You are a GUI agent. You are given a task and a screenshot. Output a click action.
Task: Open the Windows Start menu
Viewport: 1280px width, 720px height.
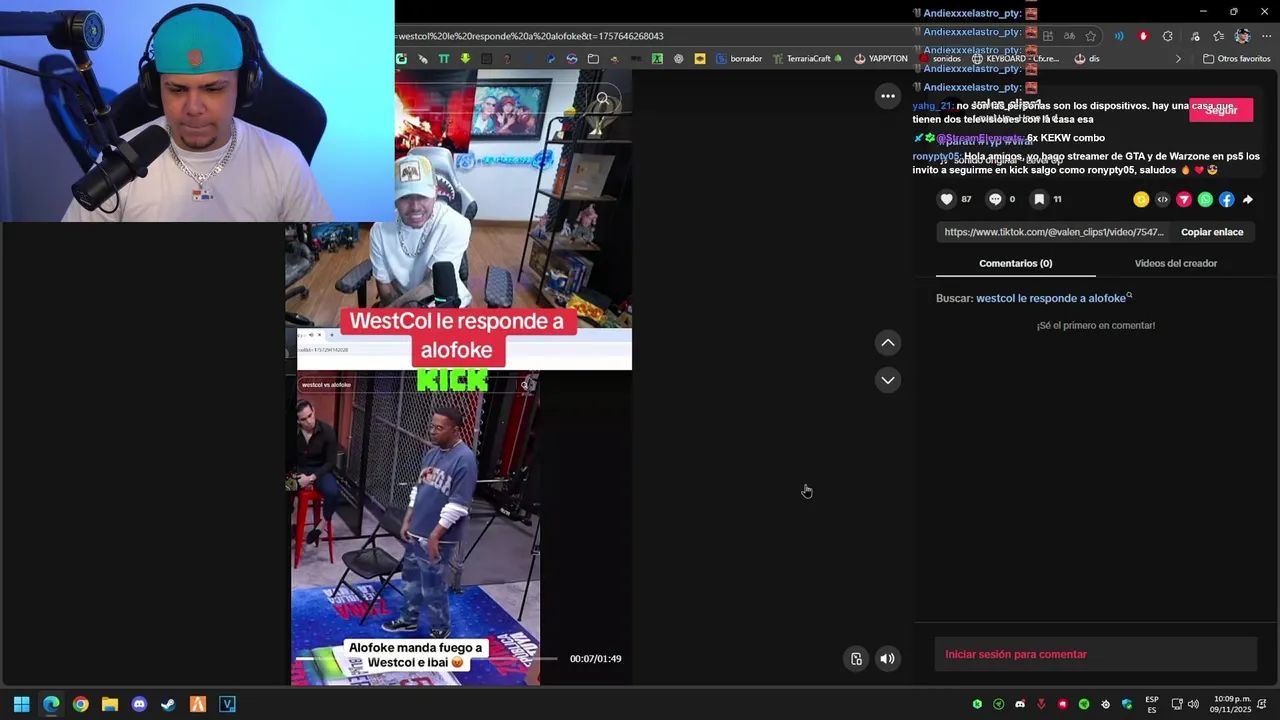tap(21, 704)
